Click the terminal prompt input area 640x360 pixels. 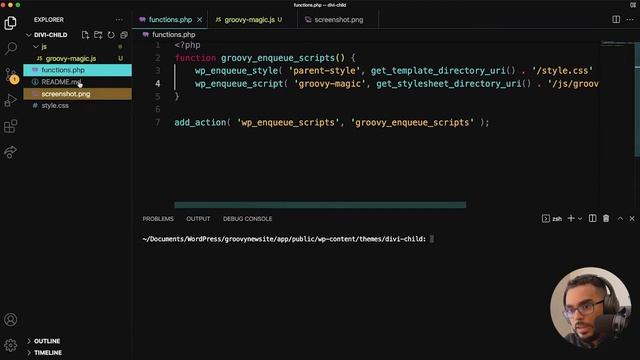432,239
